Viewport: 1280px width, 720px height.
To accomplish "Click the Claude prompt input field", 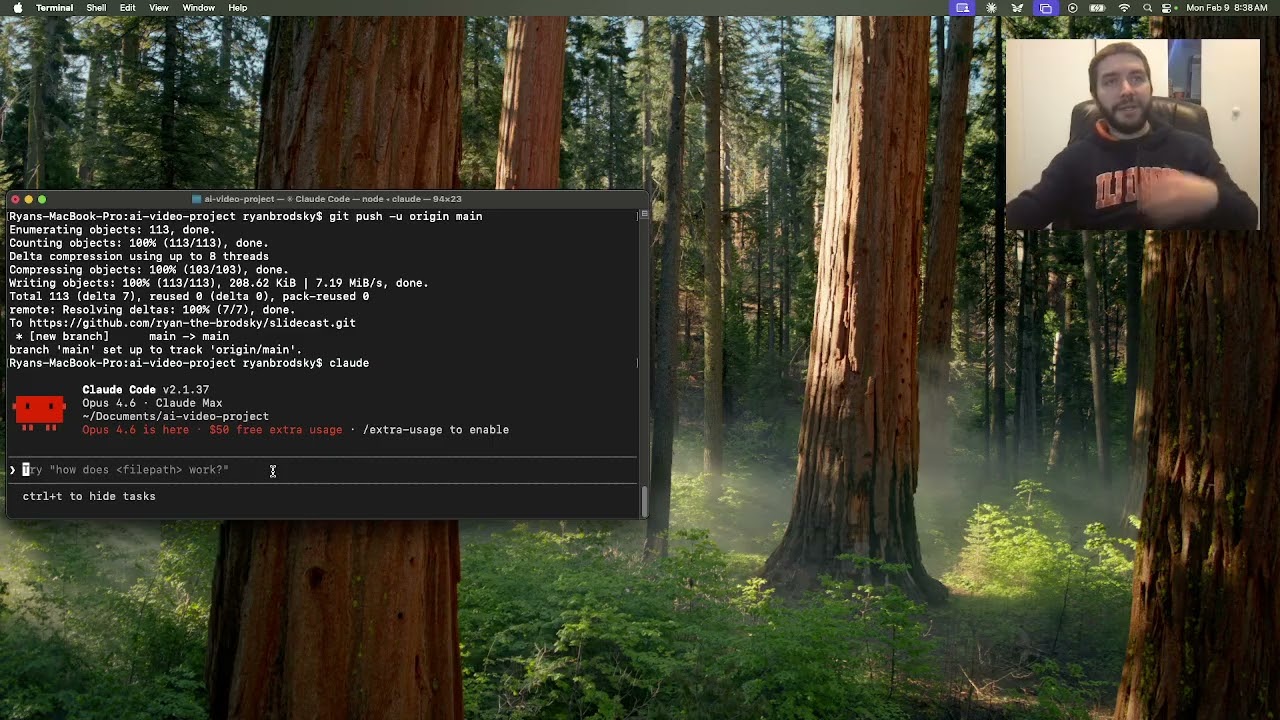I will [323, 470].
